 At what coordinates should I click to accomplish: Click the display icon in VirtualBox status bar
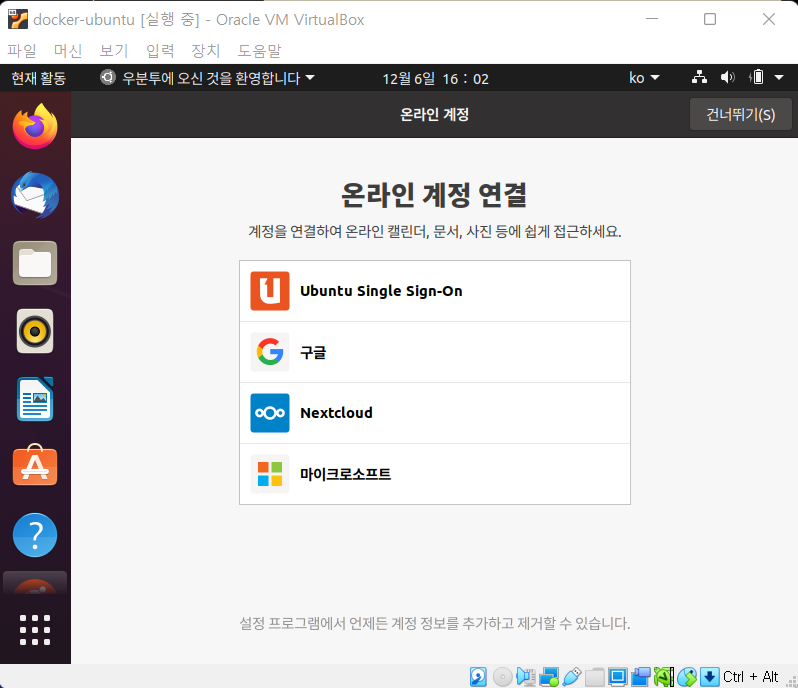tap(618, 677)
